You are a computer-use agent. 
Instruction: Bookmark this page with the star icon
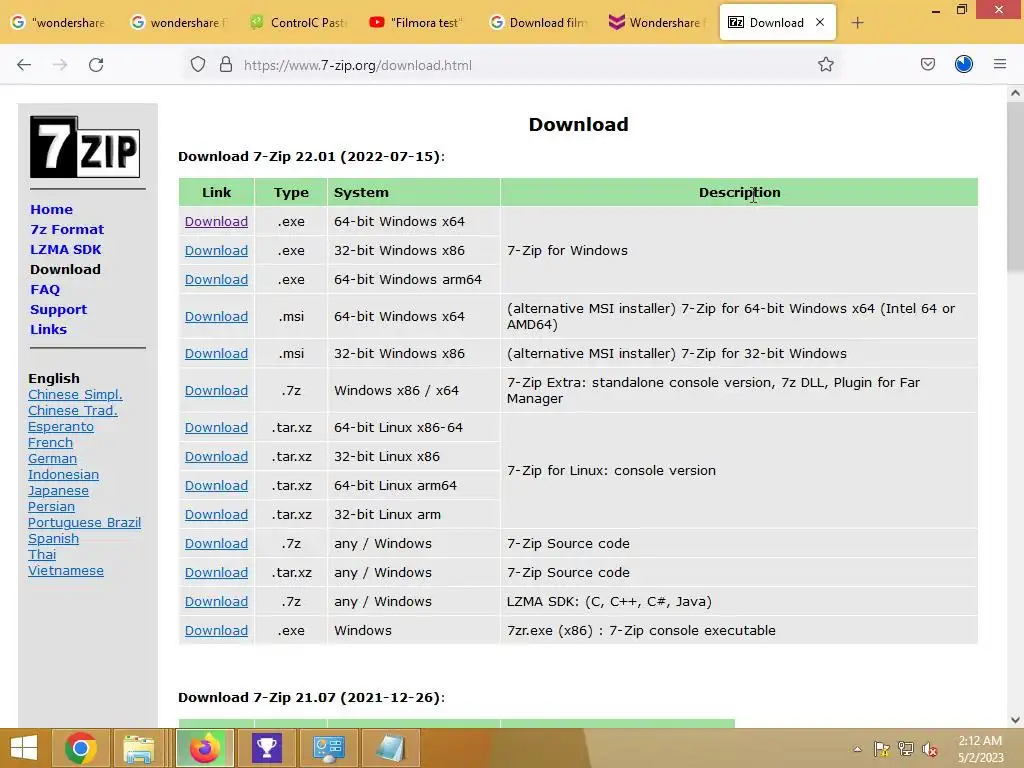(826, 65)
